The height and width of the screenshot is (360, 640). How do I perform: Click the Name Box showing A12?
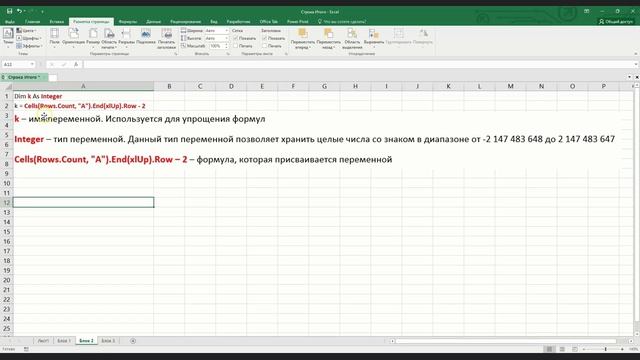click(x=16, y=64)
